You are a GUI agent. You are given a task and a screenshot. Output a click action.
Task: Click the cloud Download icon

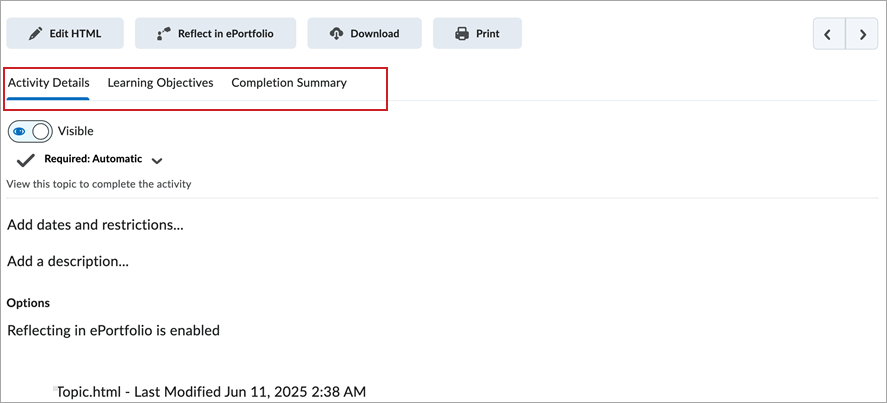click(337, 34)
